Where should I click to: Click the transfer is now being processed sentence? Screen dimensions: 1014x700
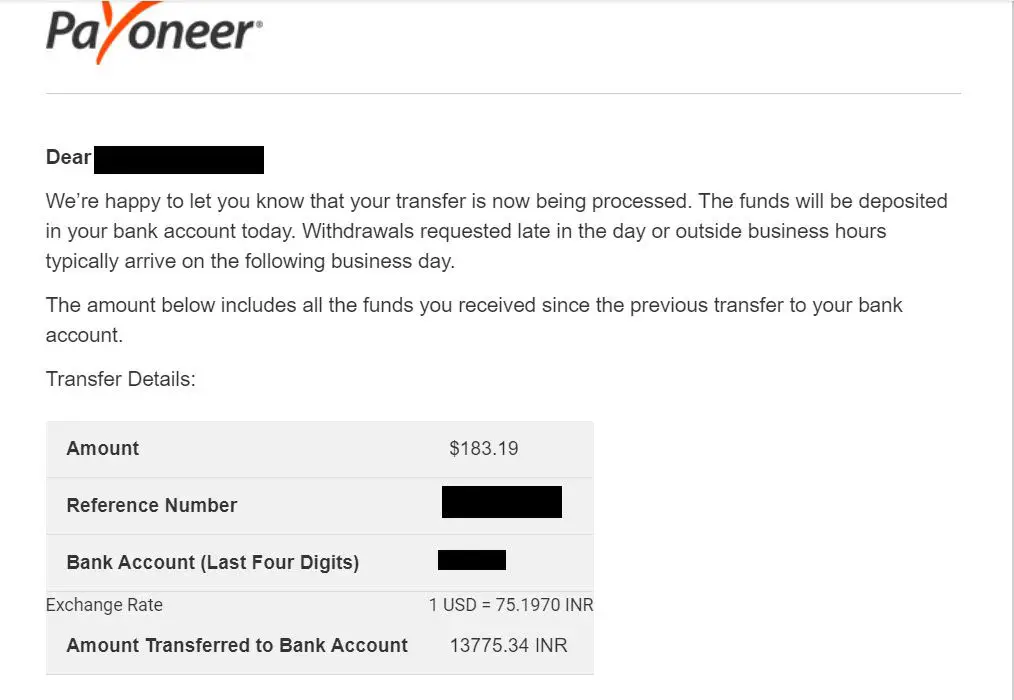[x=369, y=201]
